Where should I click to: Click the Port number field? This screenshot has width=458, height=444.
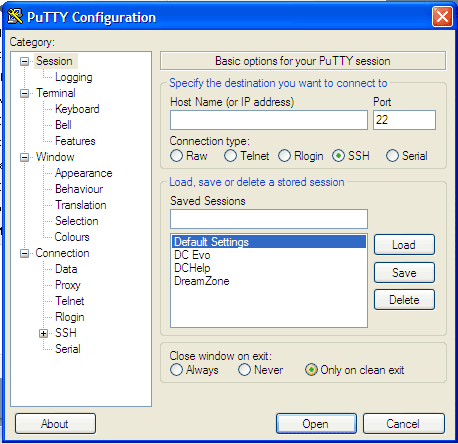point(404,120)
